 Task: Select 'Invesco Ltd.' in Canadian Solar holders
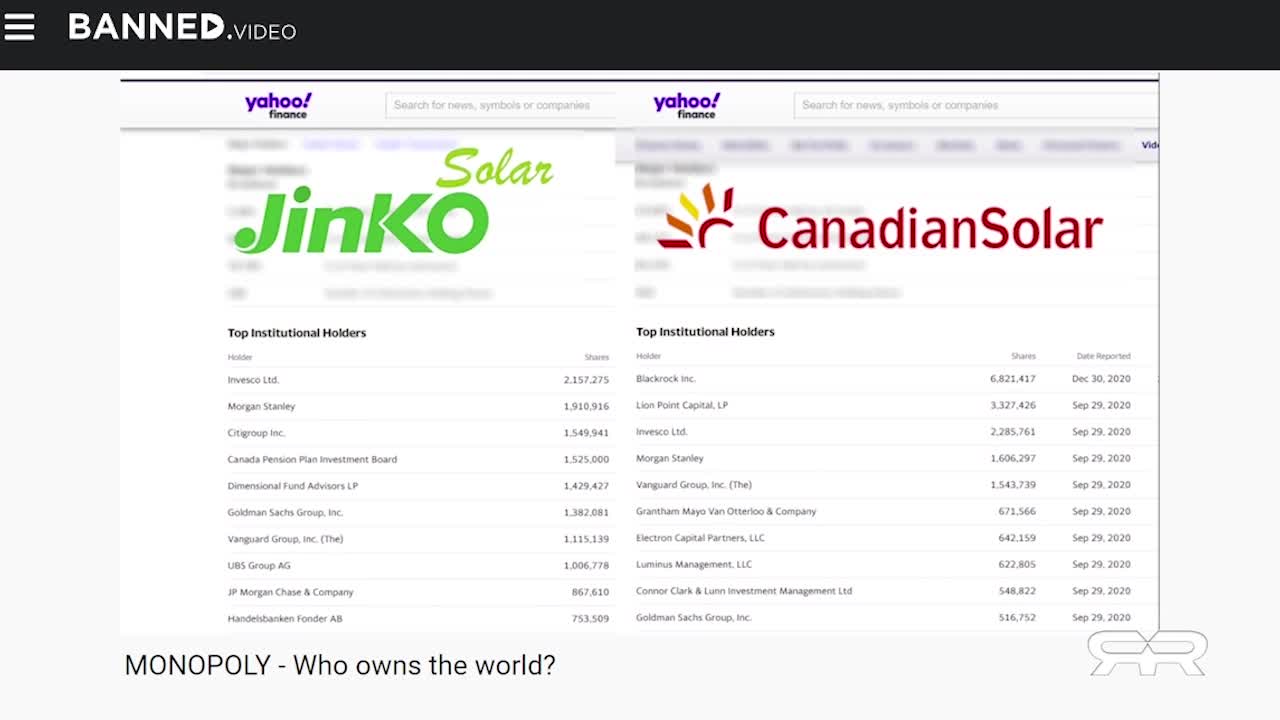point(662,432)
